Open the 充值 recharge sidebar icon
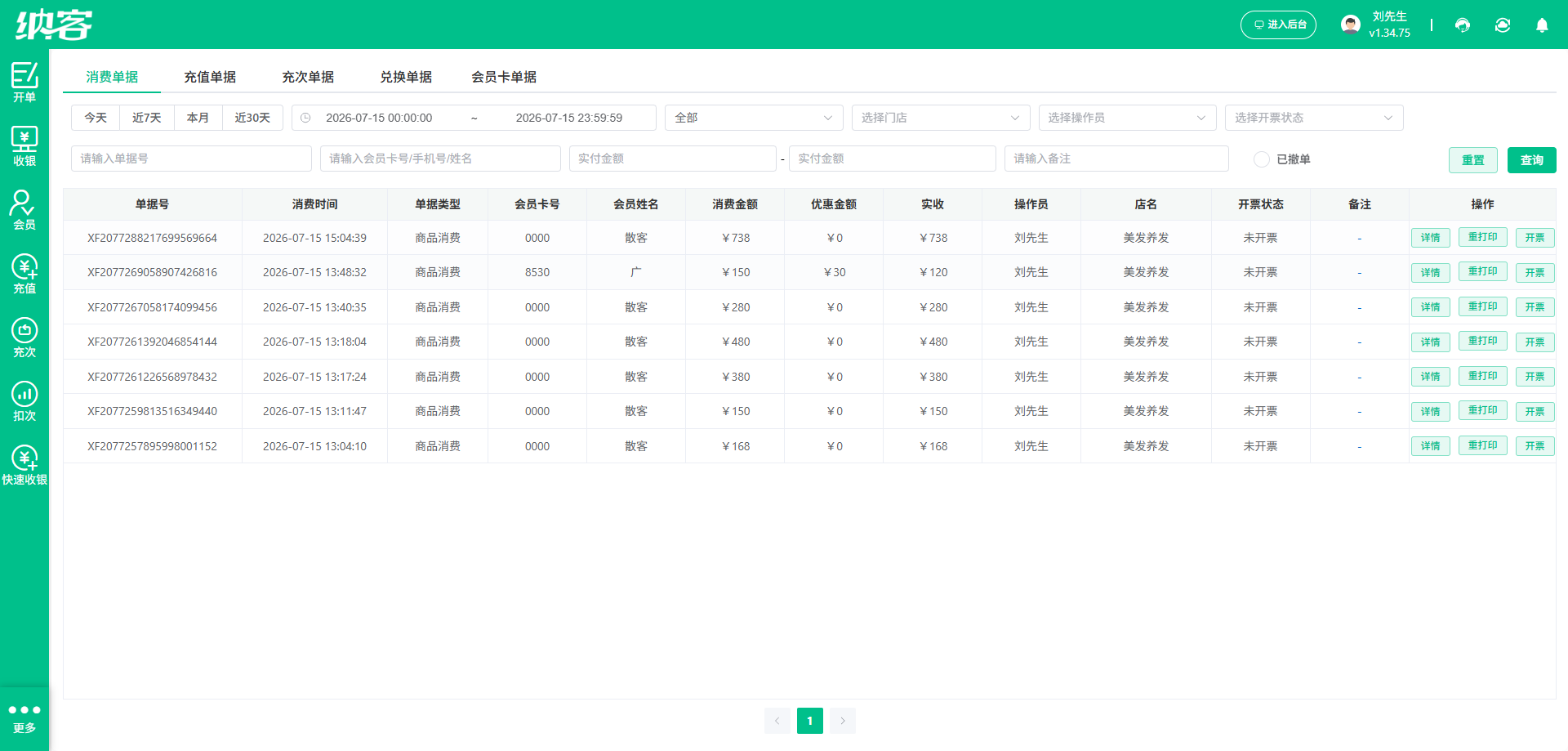Screen dimensions: 1568x751 (24, 273)
